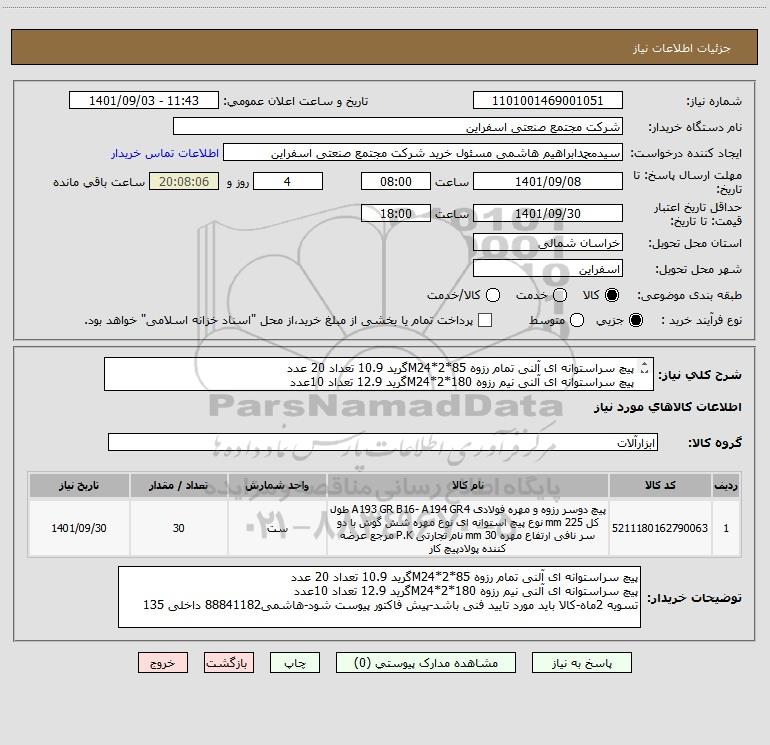This screenshot has width=770, height=745.
Task: Click product code 5211180162790063 cell
Action: (x=660, y=528)
